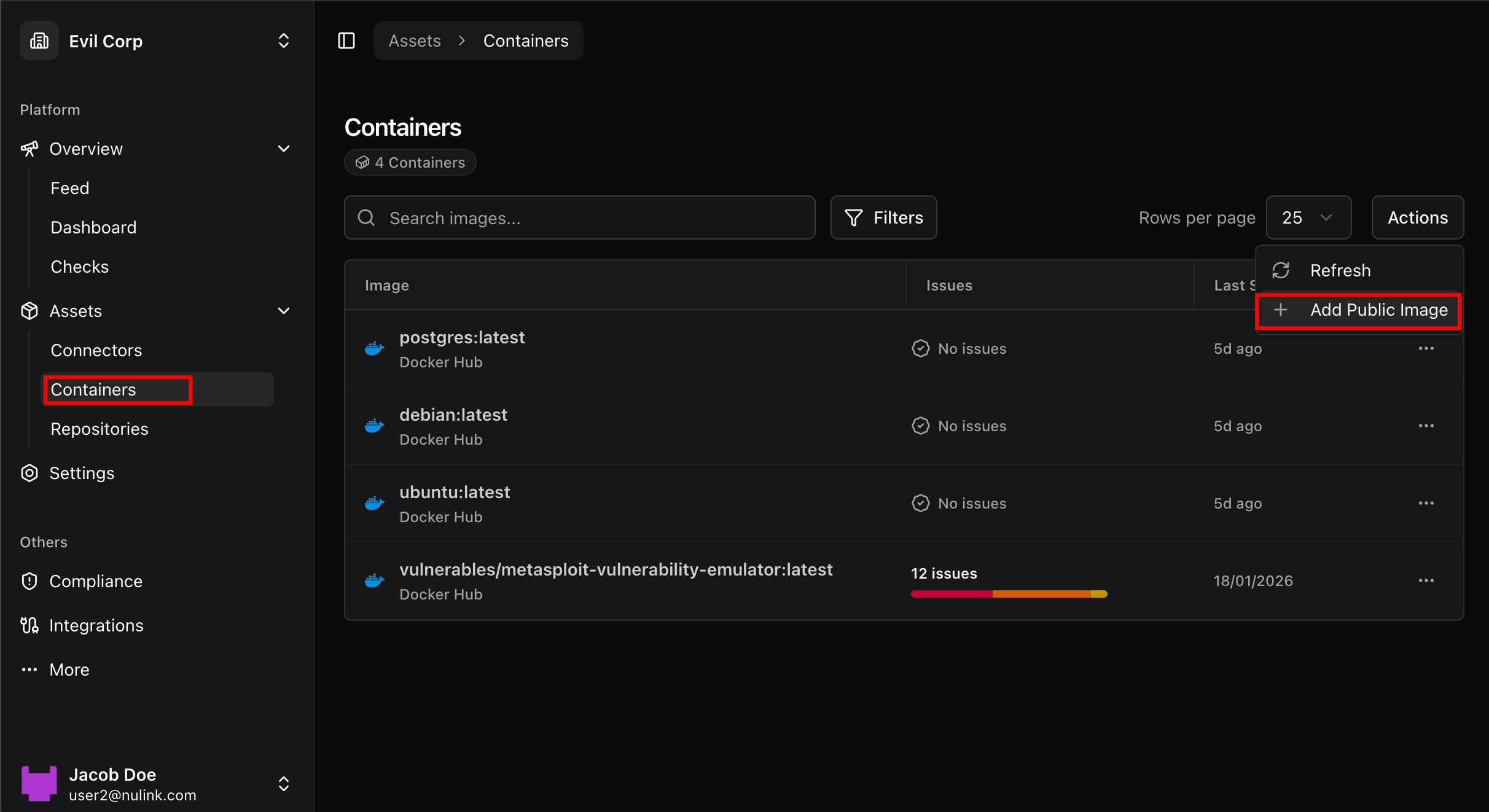This screenshot has width=1489, height=812.
Task: Select Repositories in the sidebar
Action: pos(99,428)
